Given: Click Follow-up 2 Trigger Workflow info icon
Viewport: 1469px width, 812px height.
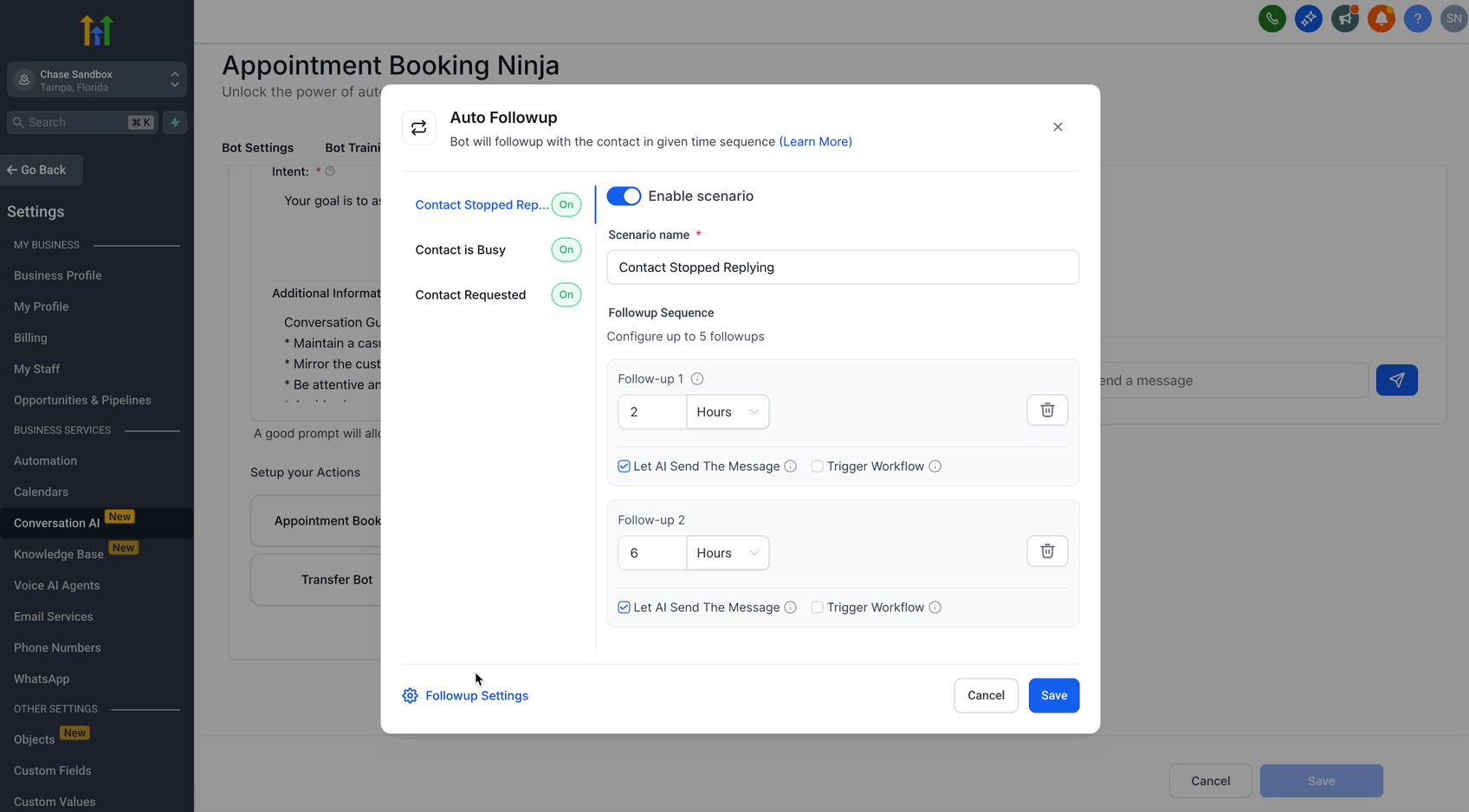Looking at the screenshot, I should [935, 608].
